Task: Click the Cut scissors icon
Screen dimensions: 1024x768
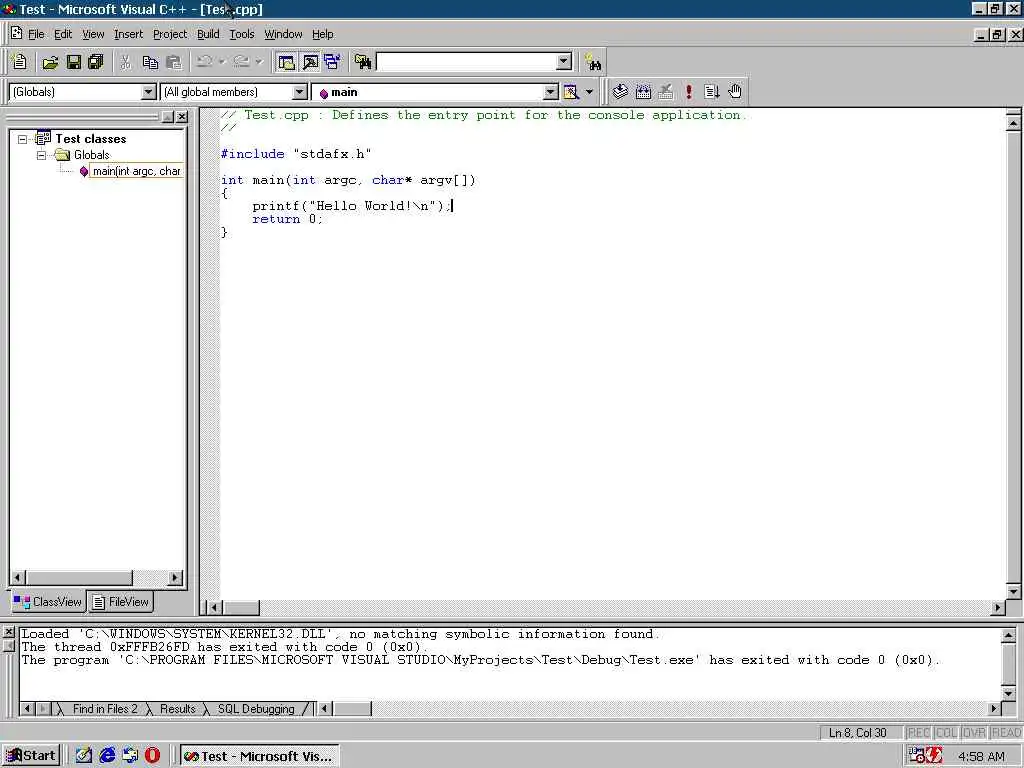Action: (x=125, y=62)
